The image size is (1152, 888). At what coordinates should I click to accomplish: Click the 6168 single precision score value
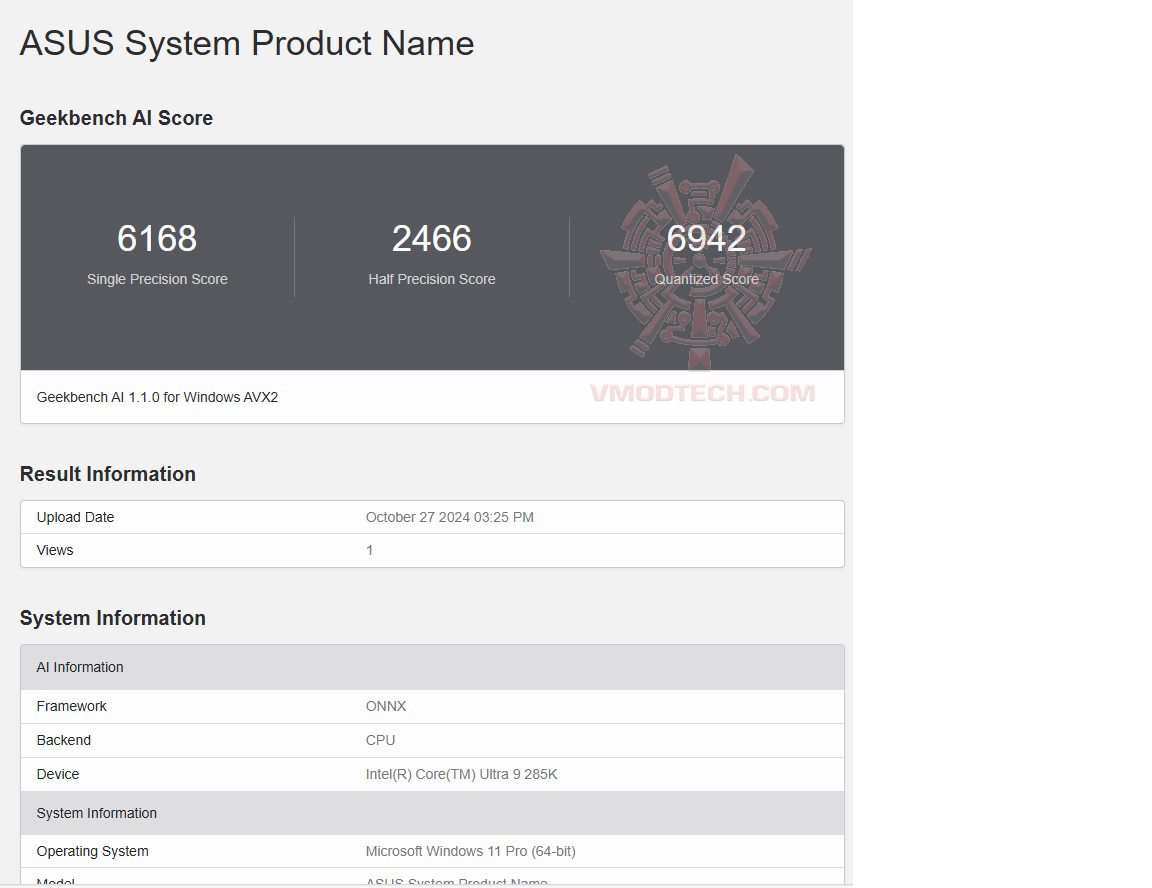[157, 238]
